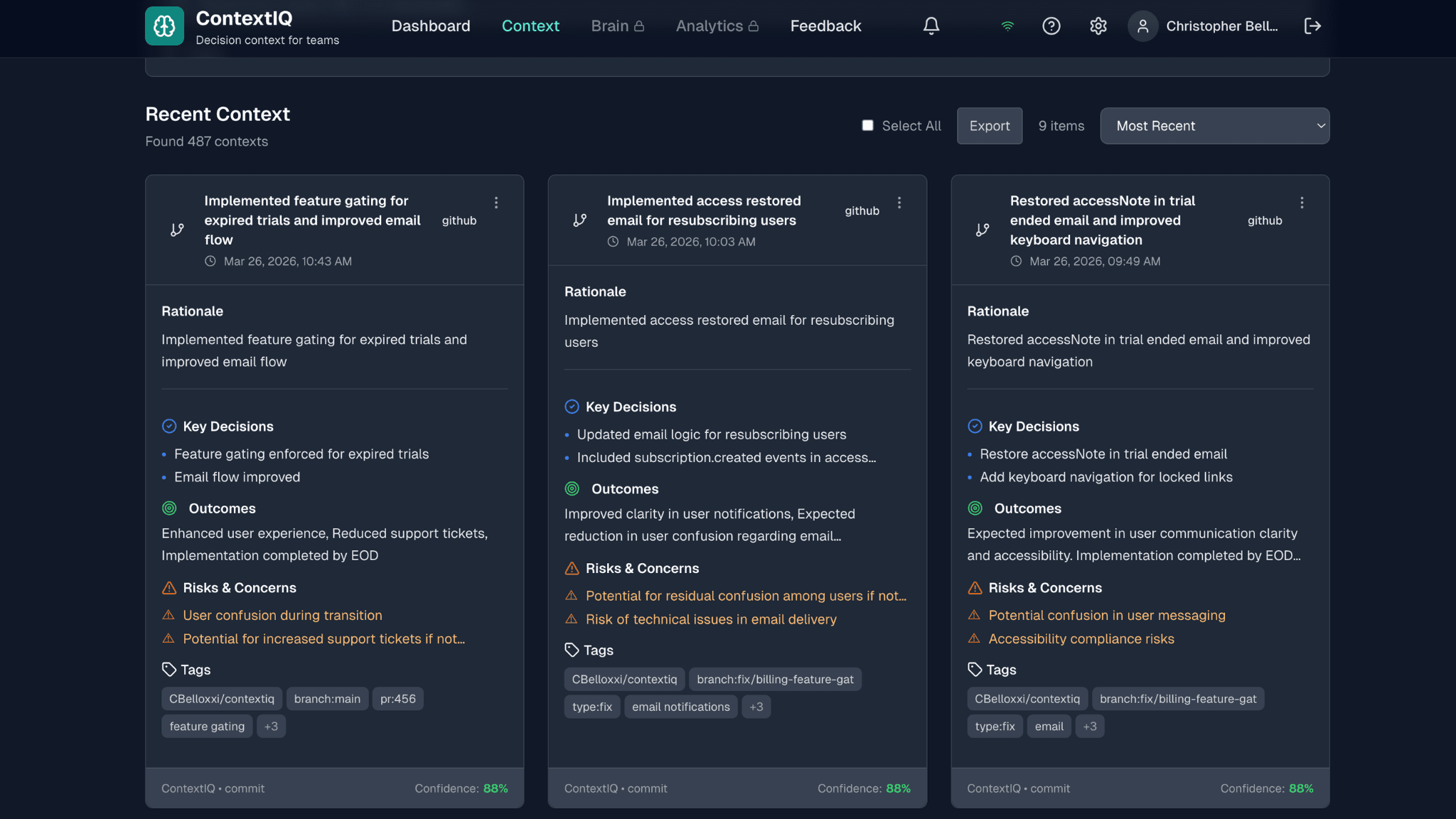Open the notifications bell

(931, 26)
